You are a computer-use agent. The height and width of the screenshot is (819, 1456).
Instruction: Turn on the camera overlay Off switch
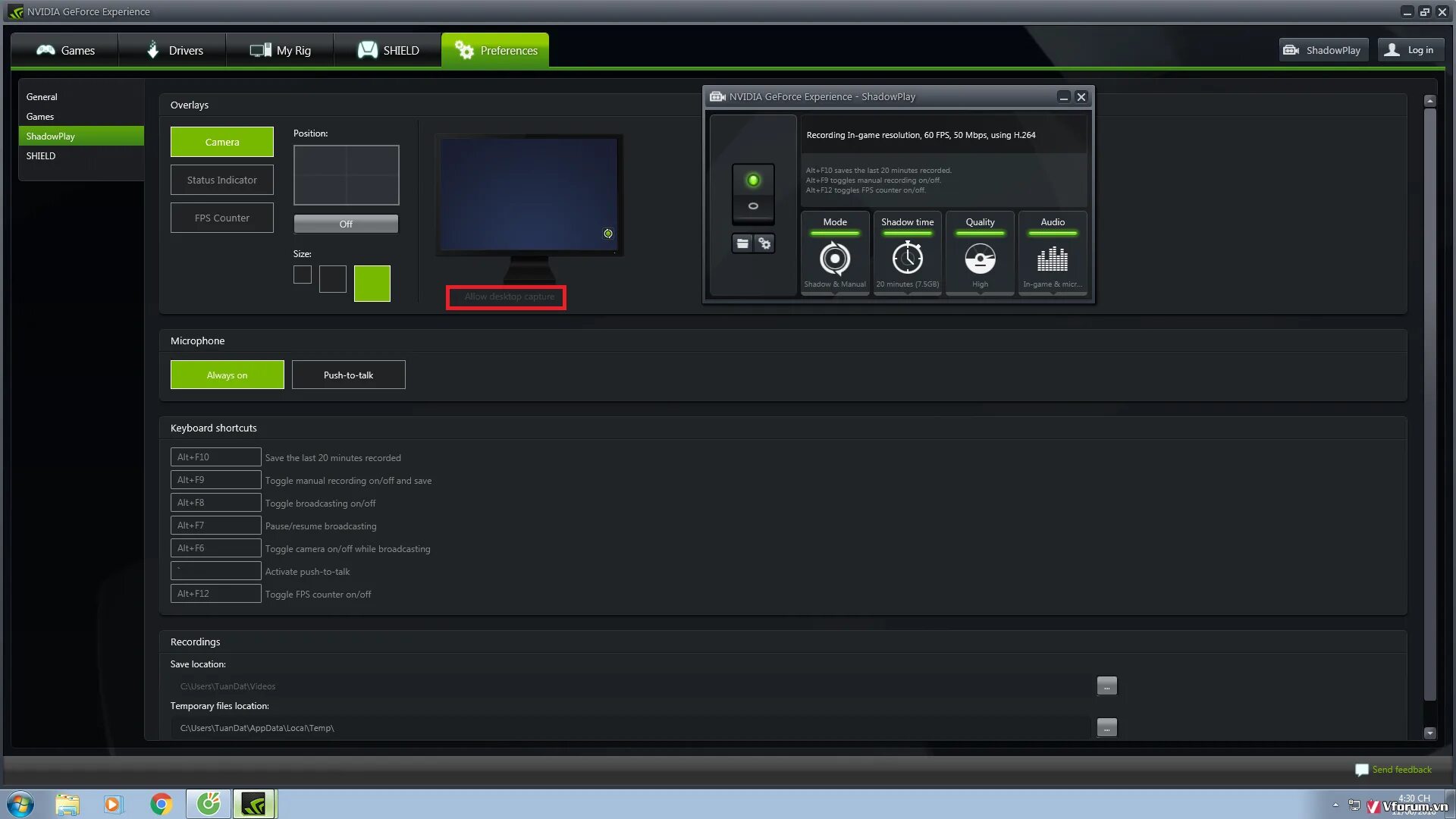point(346,224)
